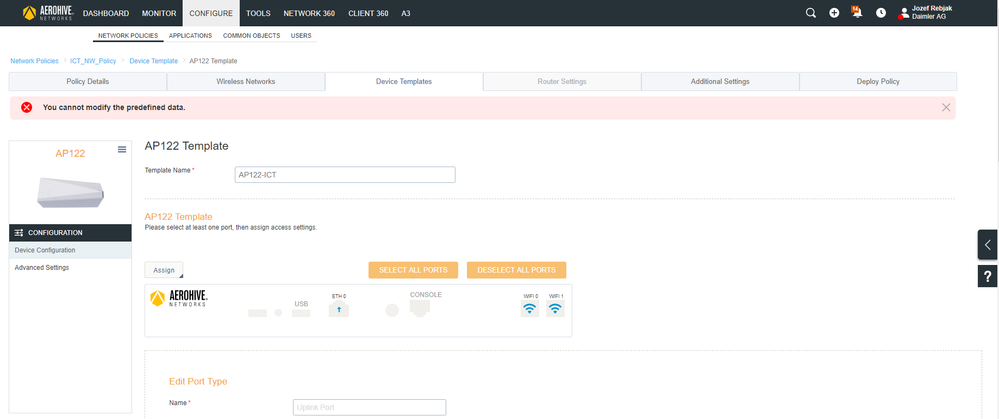Select the ETH 0 port icon
The image size is (999, 419).
[339, 309]
